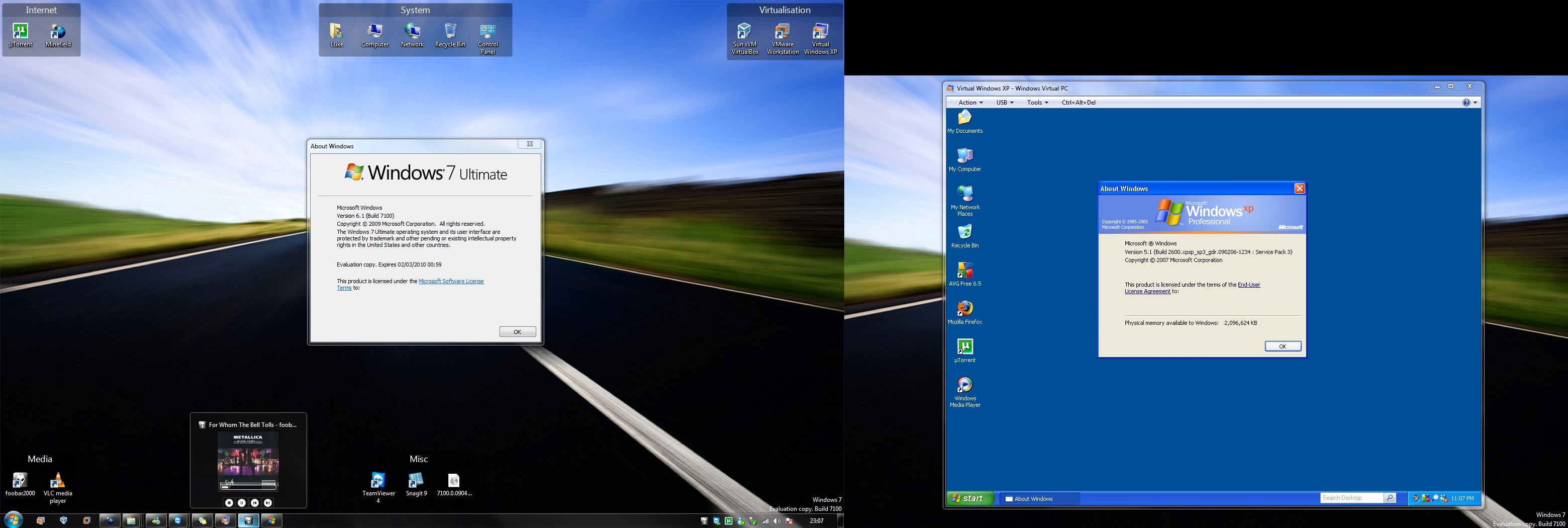Stop playback in the foobar2000 thumbnail preview
This screenshot has width=1568, height=528.
[229, 503]
